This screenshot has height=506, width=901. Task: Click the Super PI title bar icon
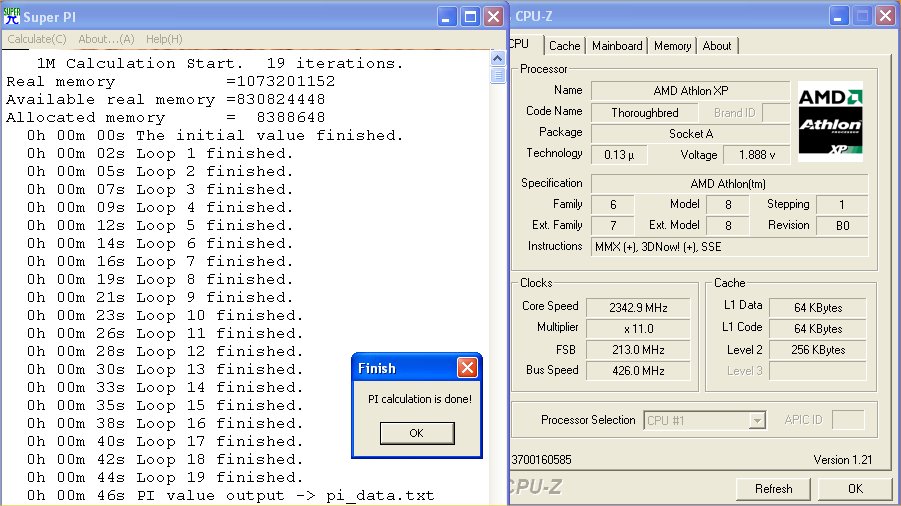(12, 16)
